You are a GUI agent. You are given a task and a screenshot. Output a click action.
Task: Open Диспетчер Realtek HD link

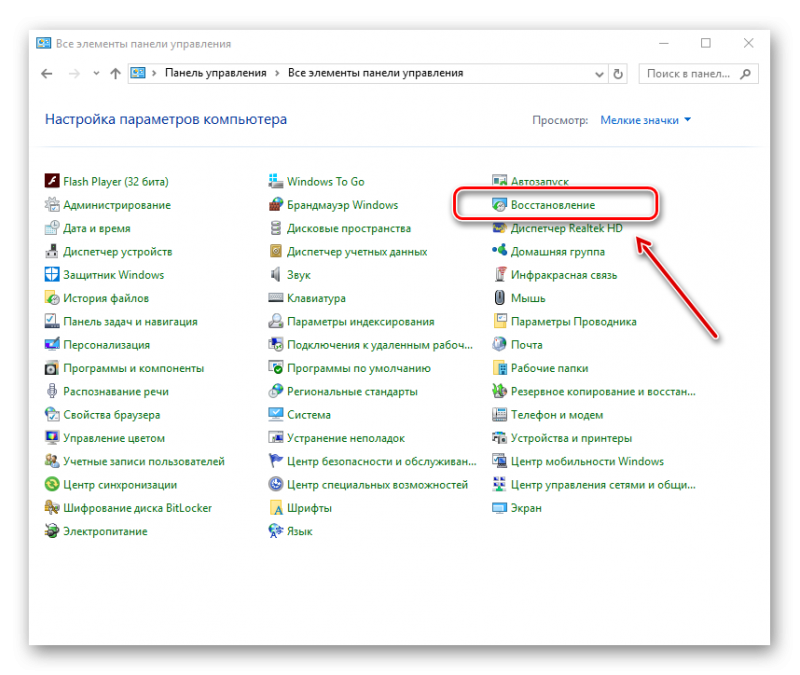tap(566, 228)
